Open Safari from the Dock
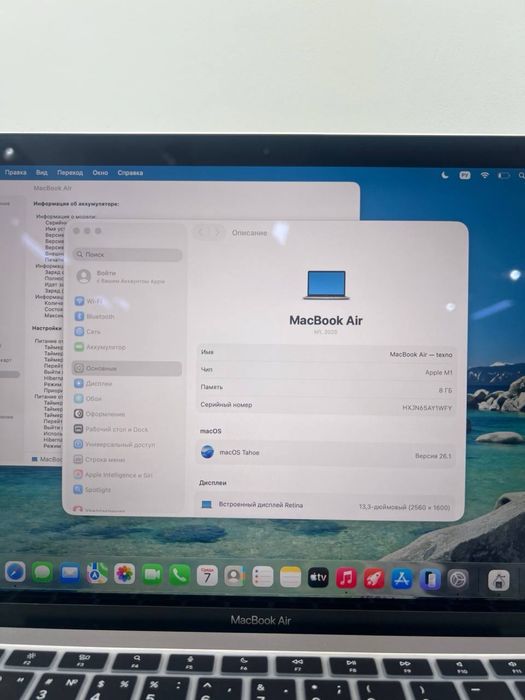 click(15, 572)
